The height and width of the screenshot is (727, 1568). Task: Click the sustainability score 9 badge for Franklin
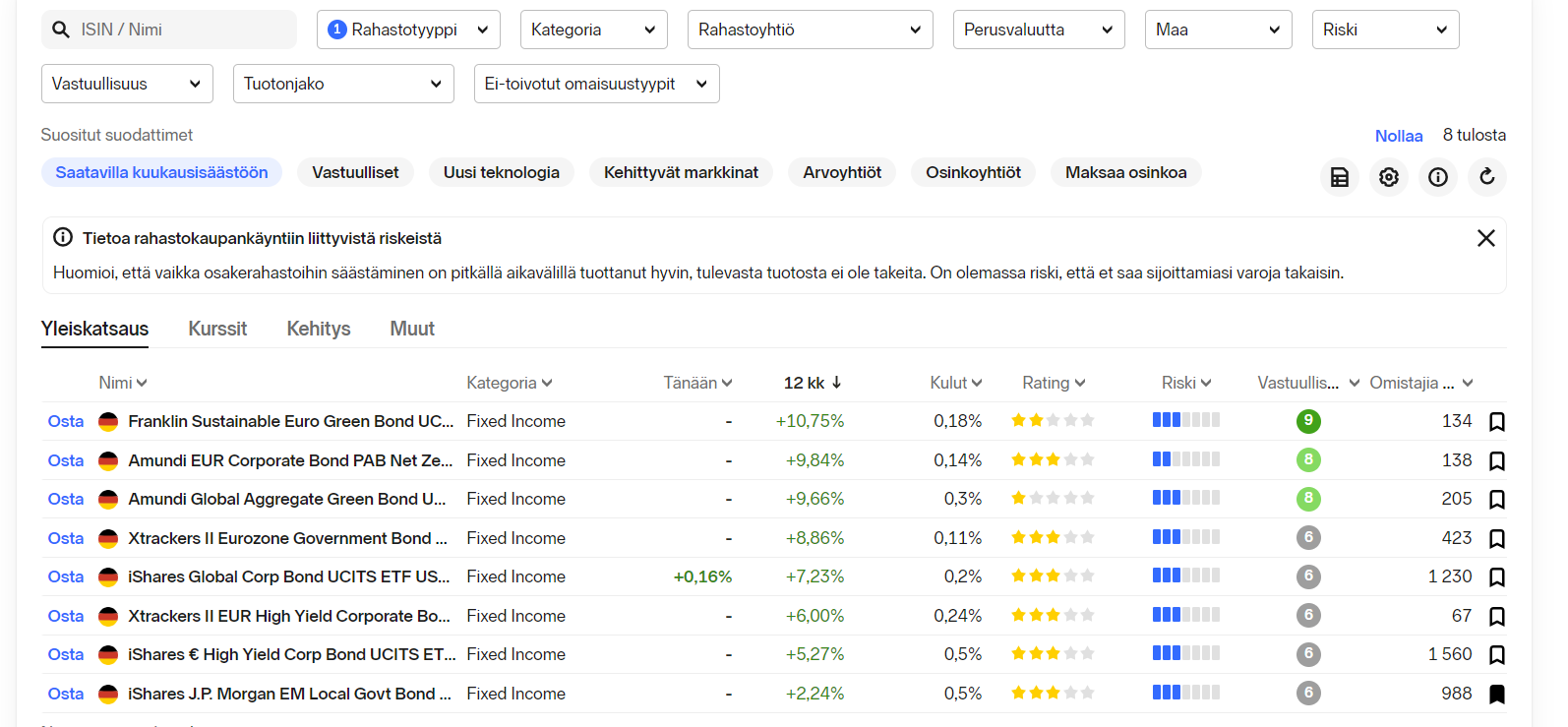(x=1308, y=421)
